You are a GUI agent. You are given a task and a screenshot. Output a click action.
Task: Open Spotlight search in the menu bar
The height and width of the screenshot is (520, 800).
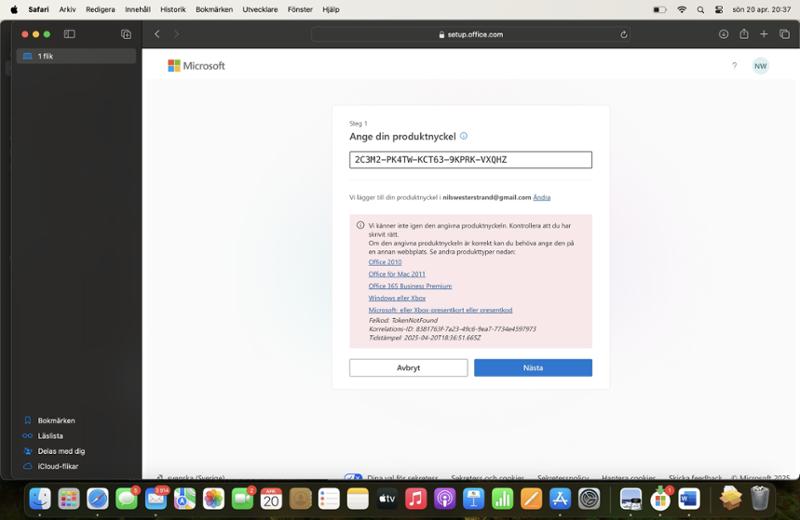701,9
